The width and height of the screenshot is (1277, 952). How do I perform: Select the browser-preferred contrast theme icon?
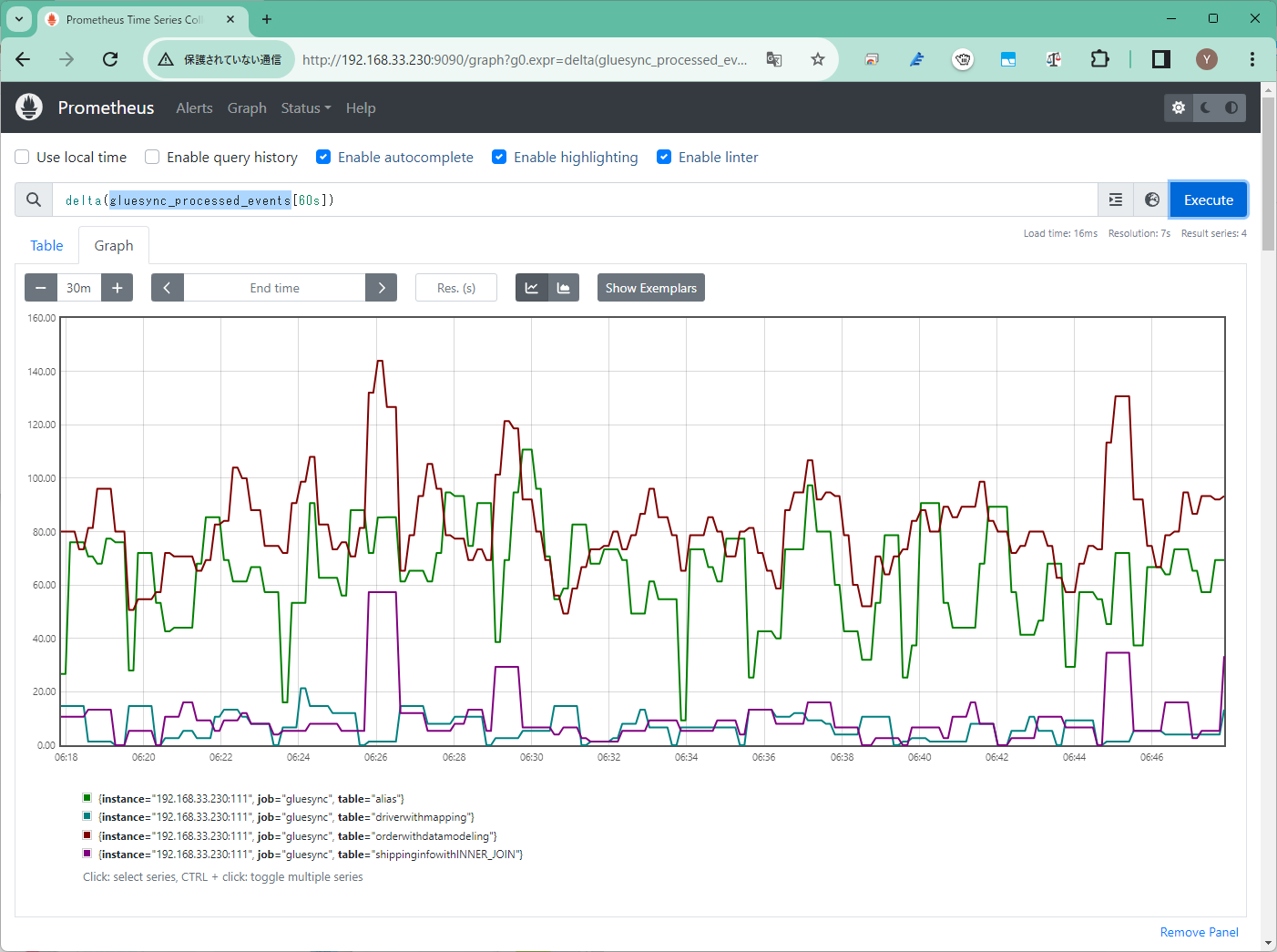1231,107
